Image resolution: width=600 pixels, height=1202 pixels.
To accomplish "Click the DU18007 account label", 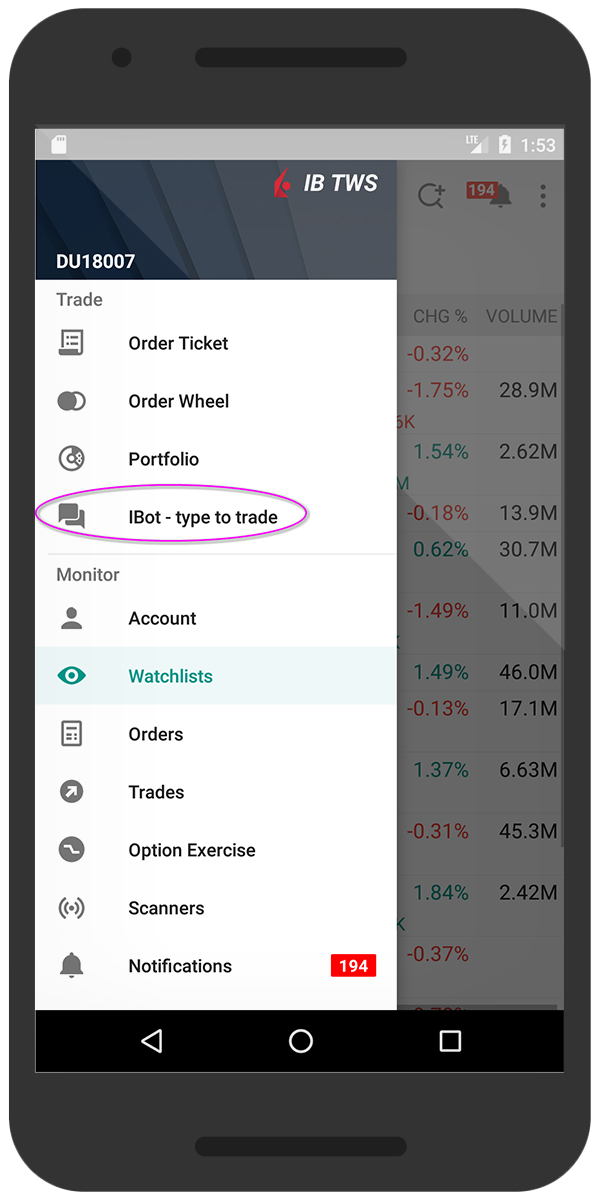I will tap(93, 261).
